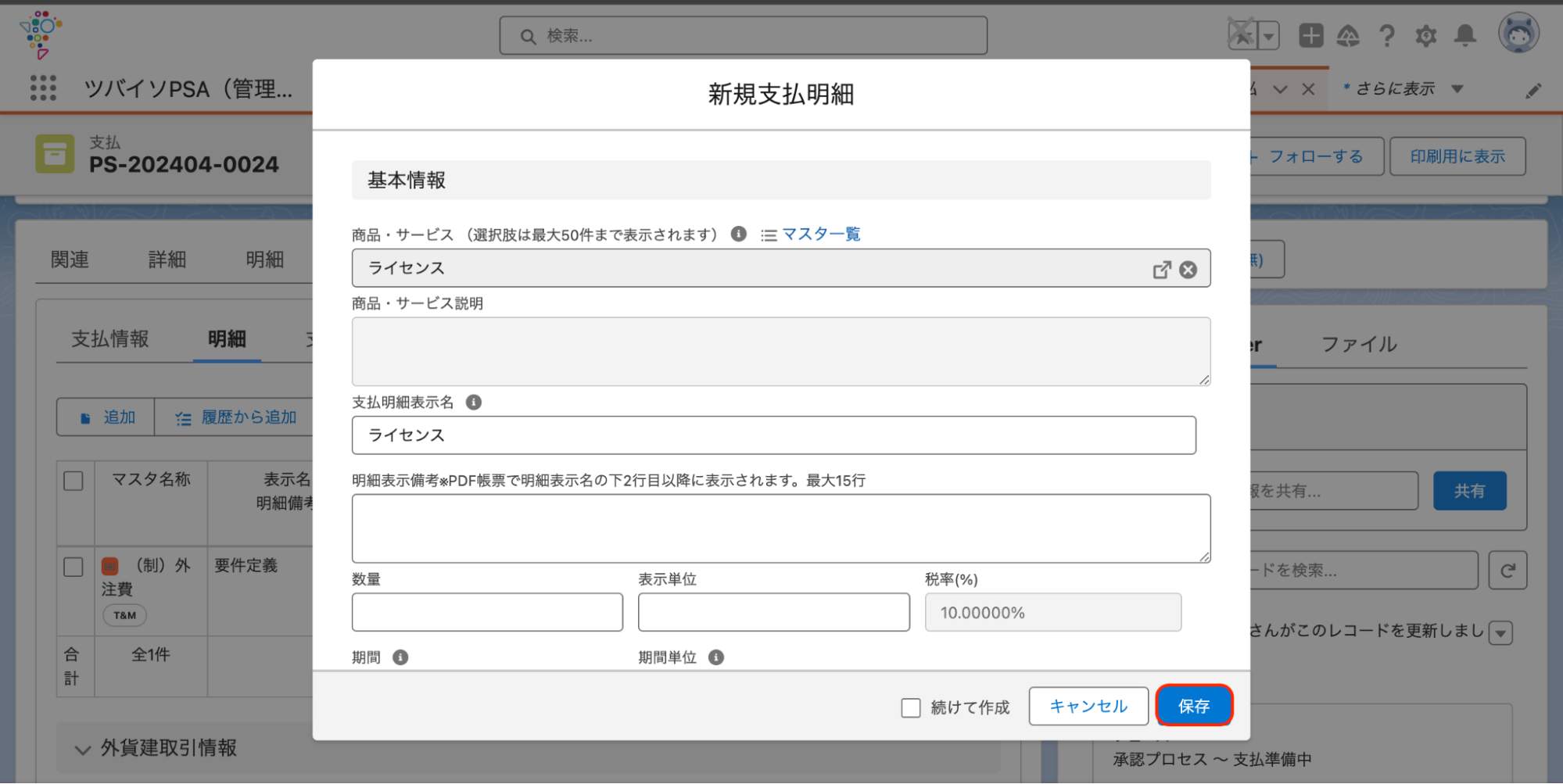Open the マスタ一覧 link
This screenshot has height=784, width=1563.
pyautogui.click(x=821, y=234)
